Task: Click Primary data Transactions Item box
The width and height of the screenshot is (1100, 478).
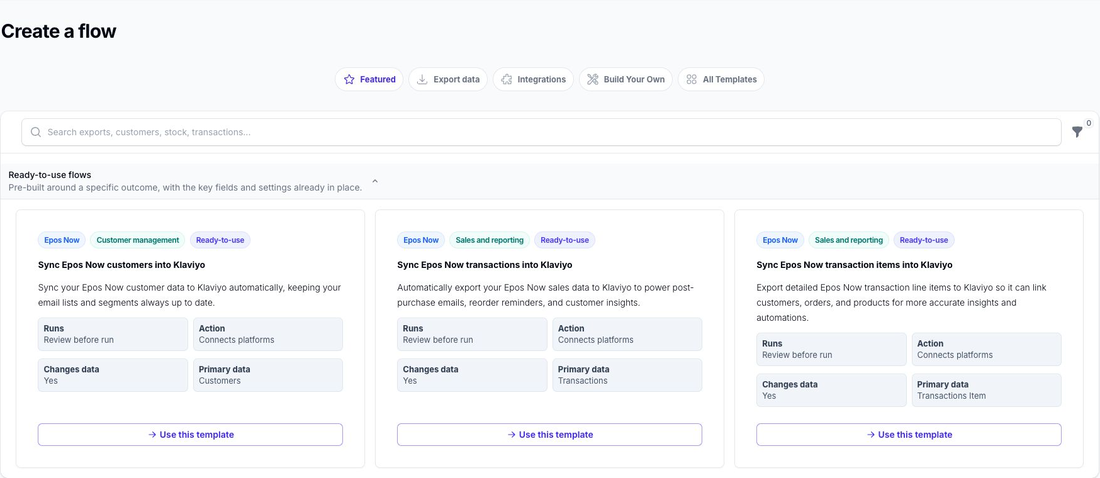Action: pos(986,390)
